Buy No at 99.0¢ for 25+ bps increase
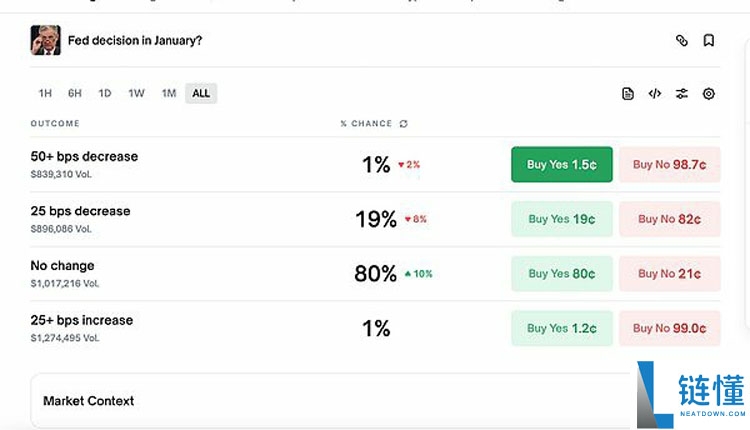 pyautogui.click(x=669, y=328)
